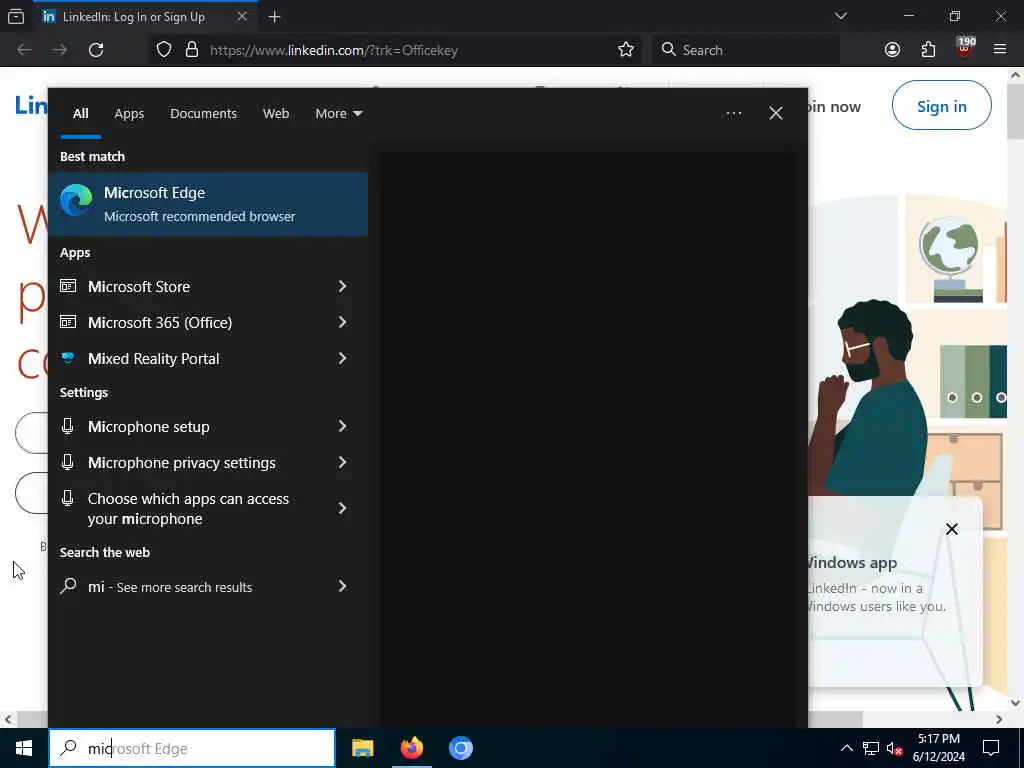Open Microsoft Edge best match result
This screenshot has height=768, width=1024.
208,204
